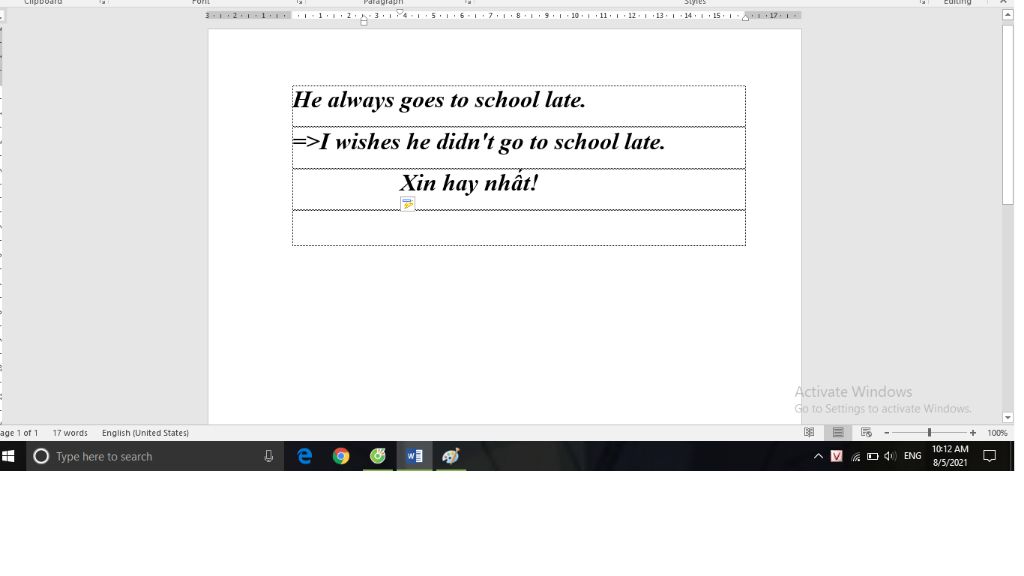Select the Print Layout view button
This screenshot has height=576, width=1024.
838,432
